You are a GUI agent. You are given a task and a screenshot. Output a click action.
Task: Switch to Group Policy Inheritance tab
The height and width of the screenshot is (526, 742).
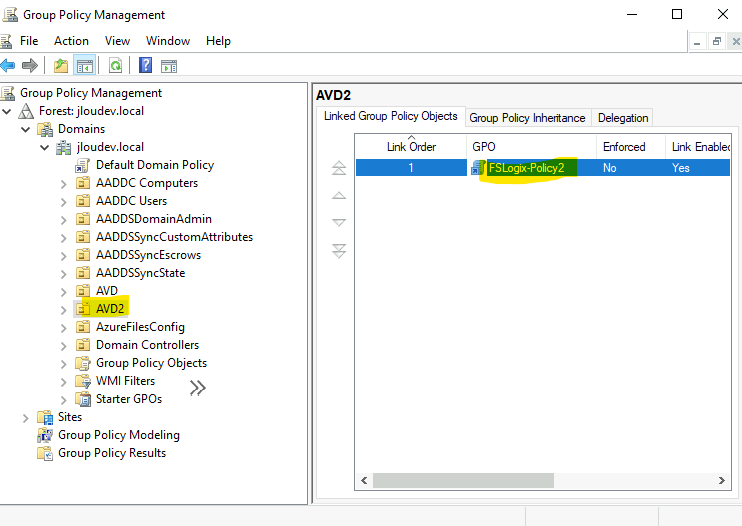(527, 118)
